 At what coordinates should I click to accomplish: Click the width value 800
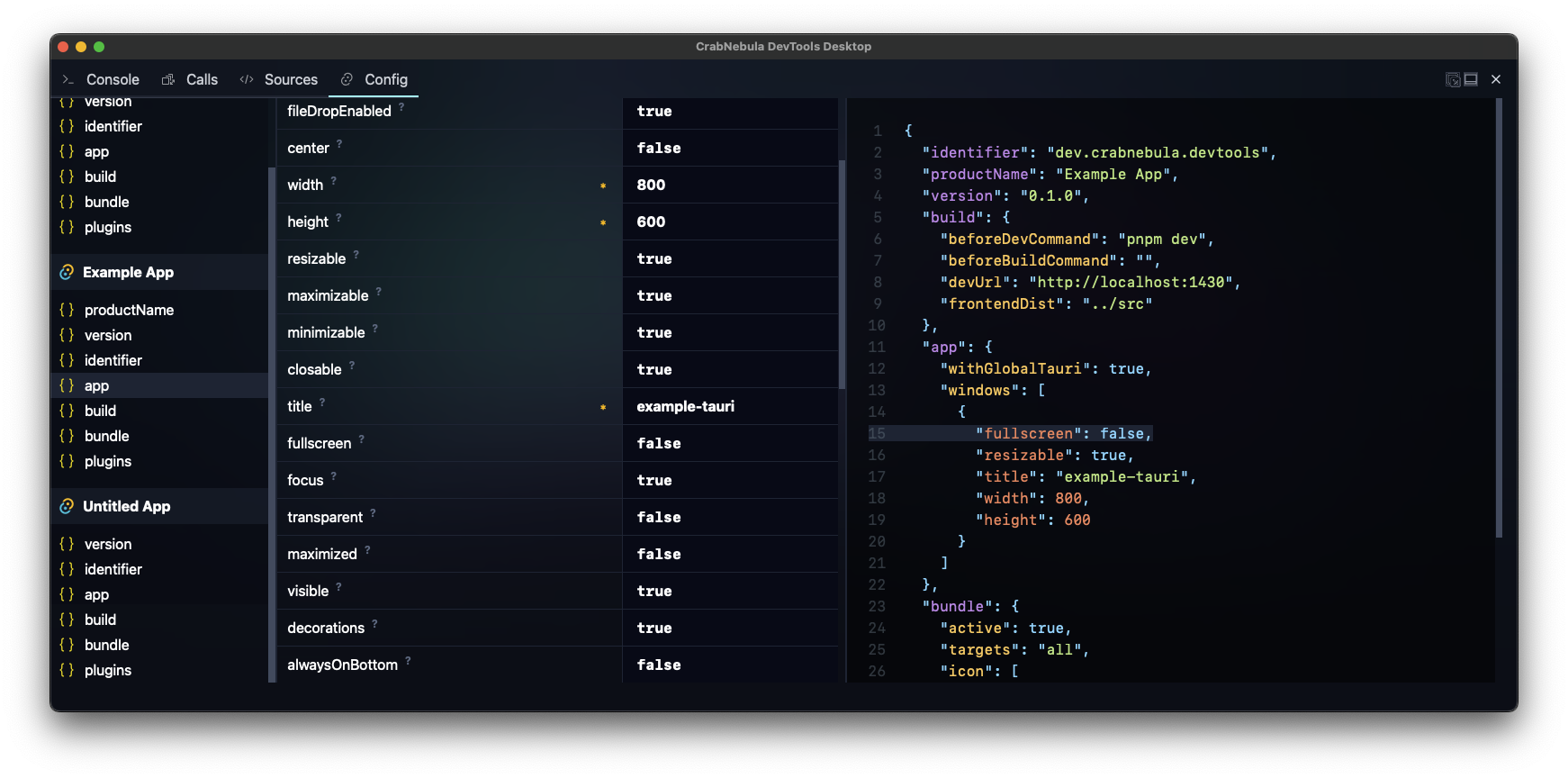[x=651, y=185]
